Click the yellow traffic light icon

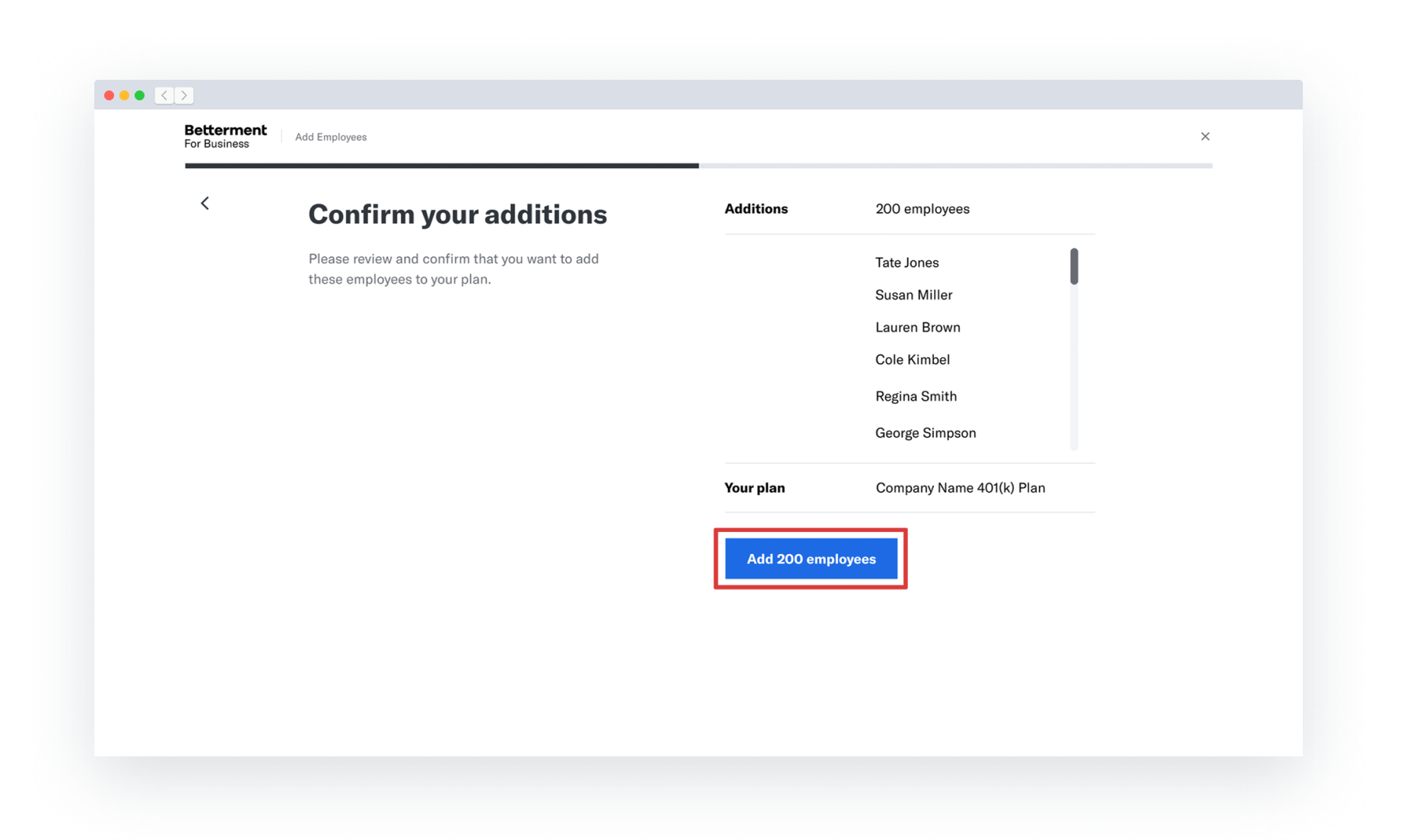tap(124, 94)
